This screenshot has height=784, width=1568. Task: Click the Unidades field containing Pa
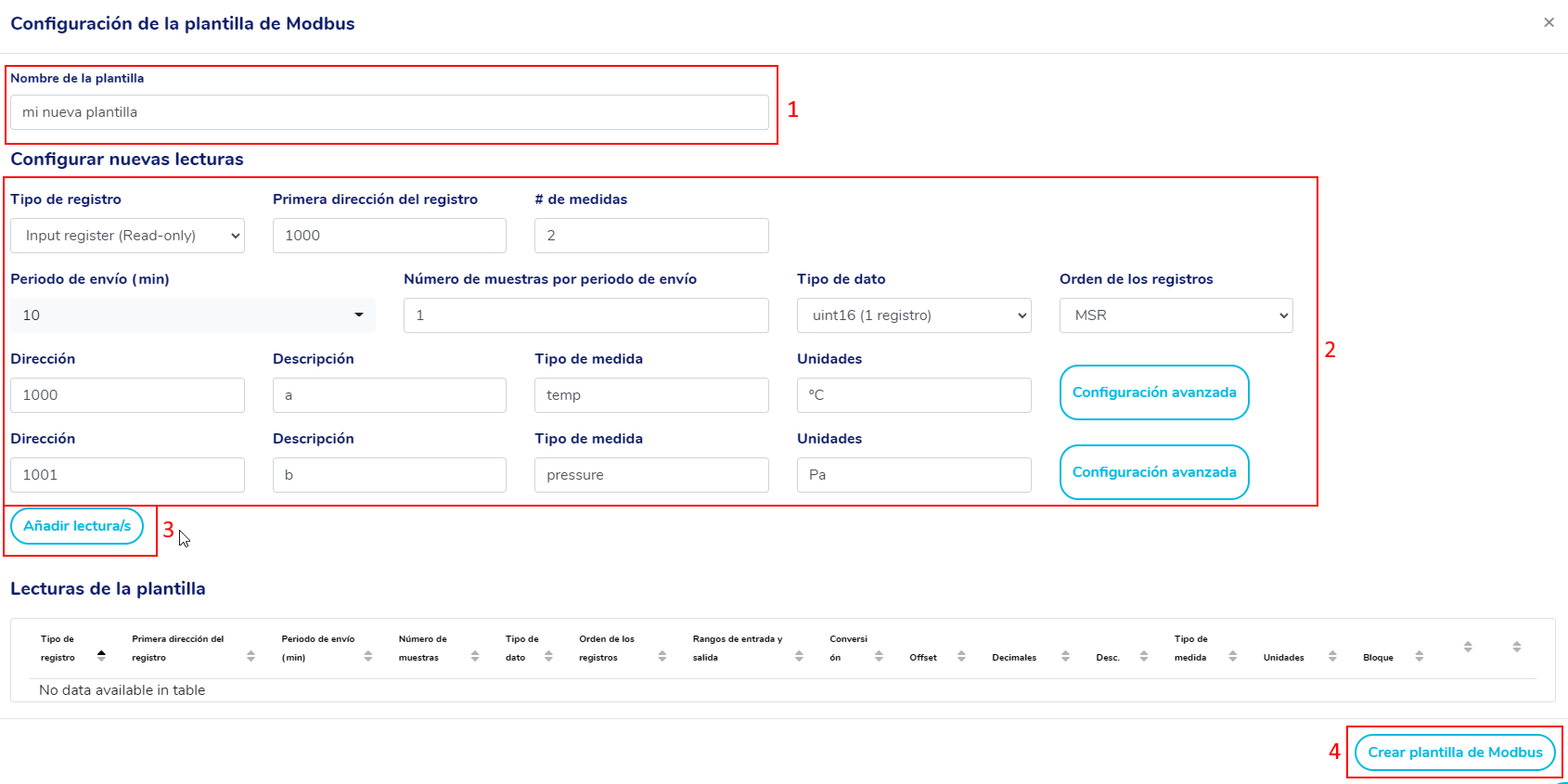tap(914, 475)
